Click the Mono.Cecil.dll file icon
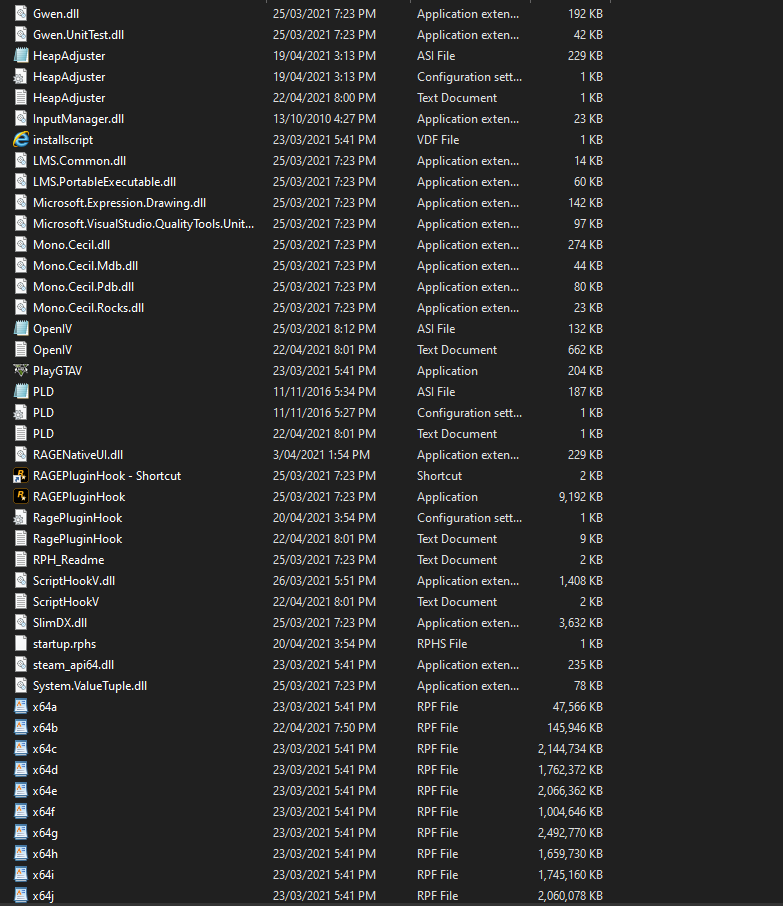This screenshot has height=906, width=783. coord(21,244)
